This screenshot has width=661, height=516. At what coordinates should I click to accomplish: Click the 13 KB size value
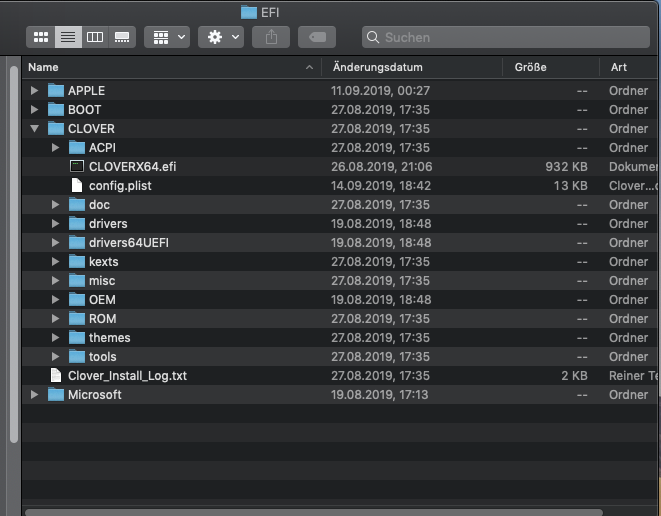click(570, 185)
